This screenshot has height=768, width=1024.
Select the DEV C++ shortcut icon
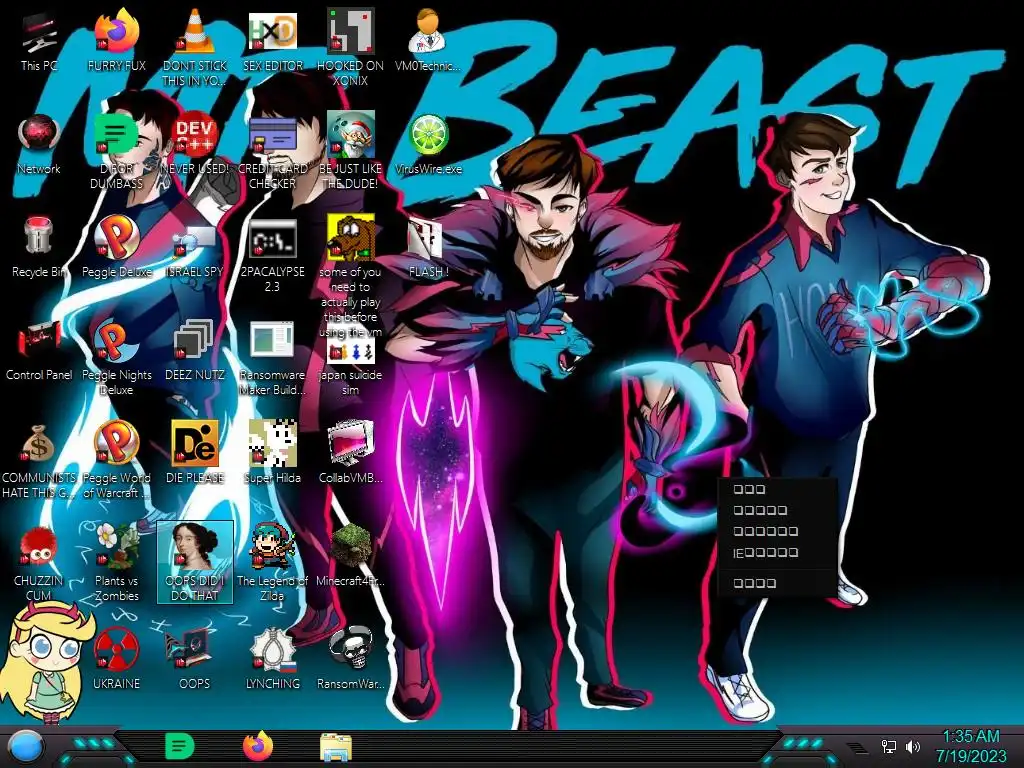(195, 144)
